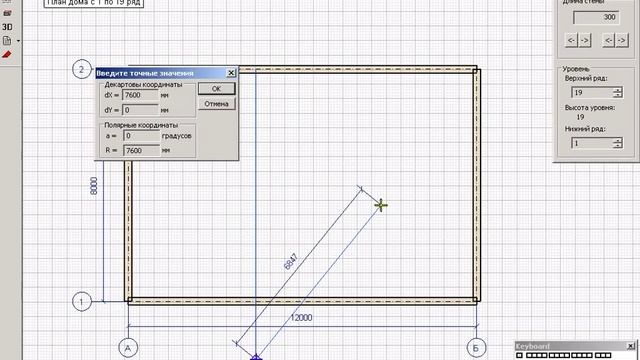Select the red eraser tool
This screenshot has width=640, height=360.
(7, 54)
